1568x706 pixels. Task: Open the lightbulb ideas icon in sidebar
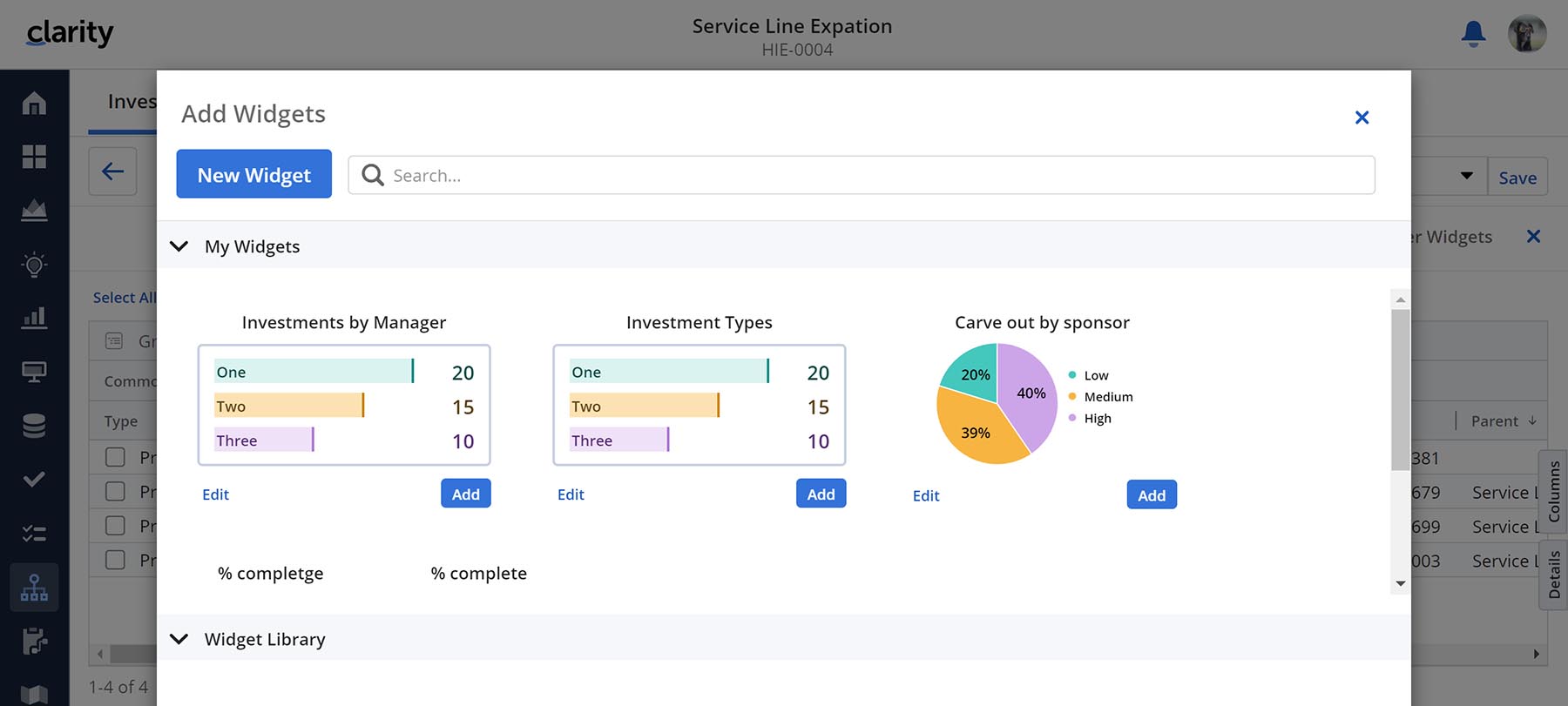(x=34, y=265)
